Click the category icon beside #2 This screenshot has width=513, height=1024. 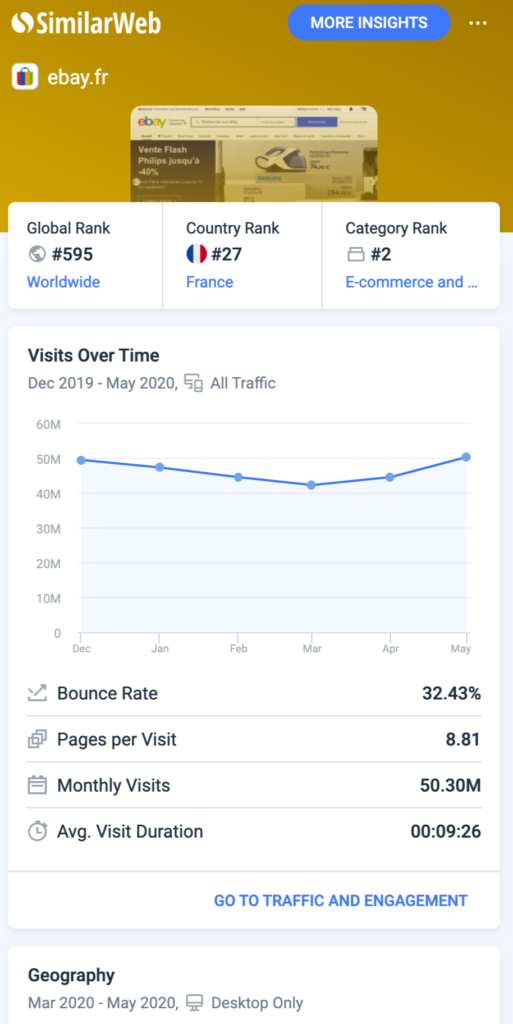point(355,255)
